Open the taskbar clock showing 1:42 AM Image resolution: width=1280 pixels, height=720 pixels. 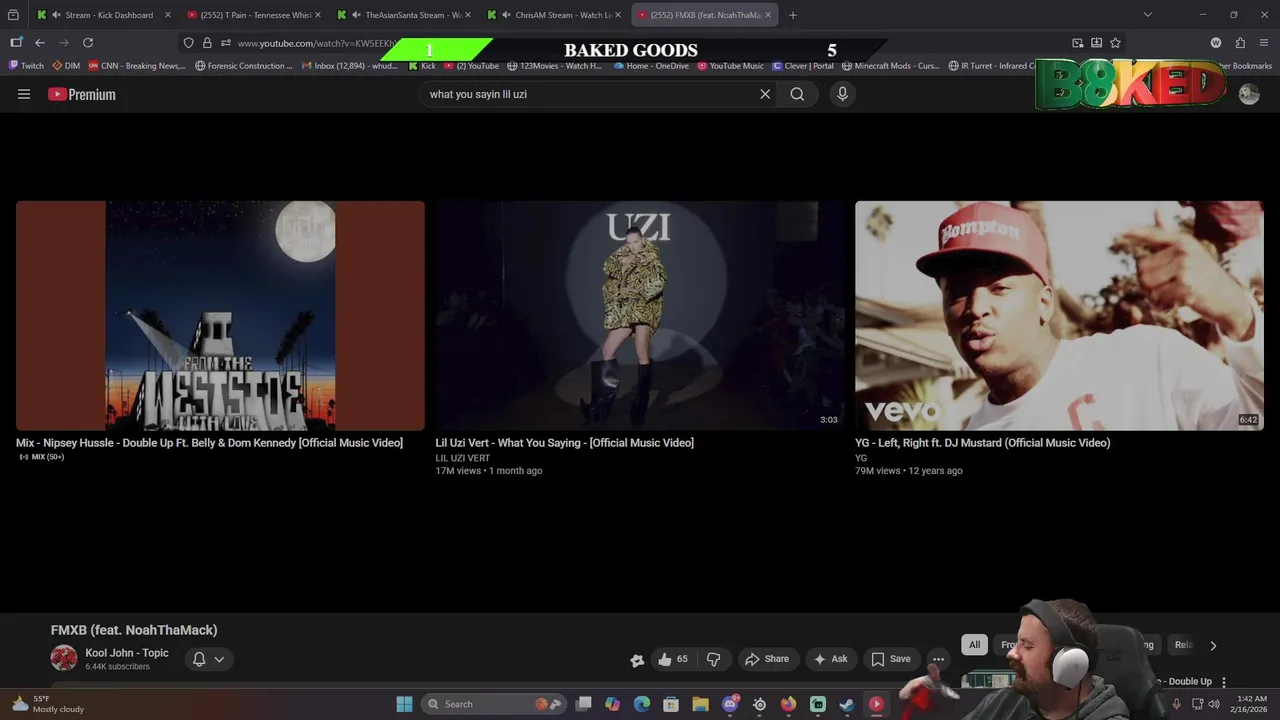[1251, 704]
